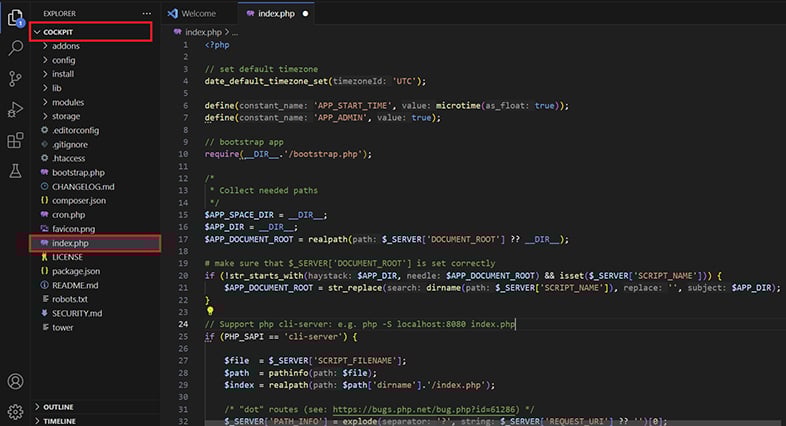The image size is (786, 426).
Task: Open the Testing flask icon
Action: coord(15,171)
